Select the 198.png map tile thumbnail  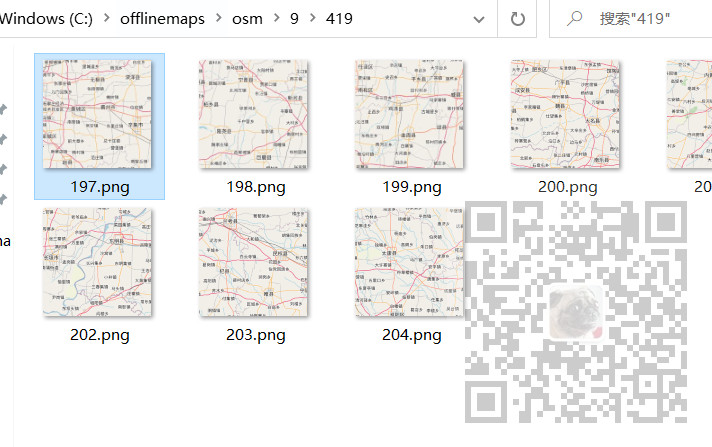coord(253,114)
